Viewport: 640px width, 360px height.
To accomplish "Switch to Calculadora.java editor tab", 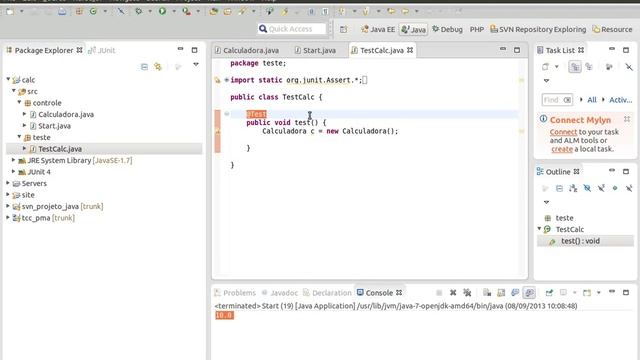I will point(247,50).
